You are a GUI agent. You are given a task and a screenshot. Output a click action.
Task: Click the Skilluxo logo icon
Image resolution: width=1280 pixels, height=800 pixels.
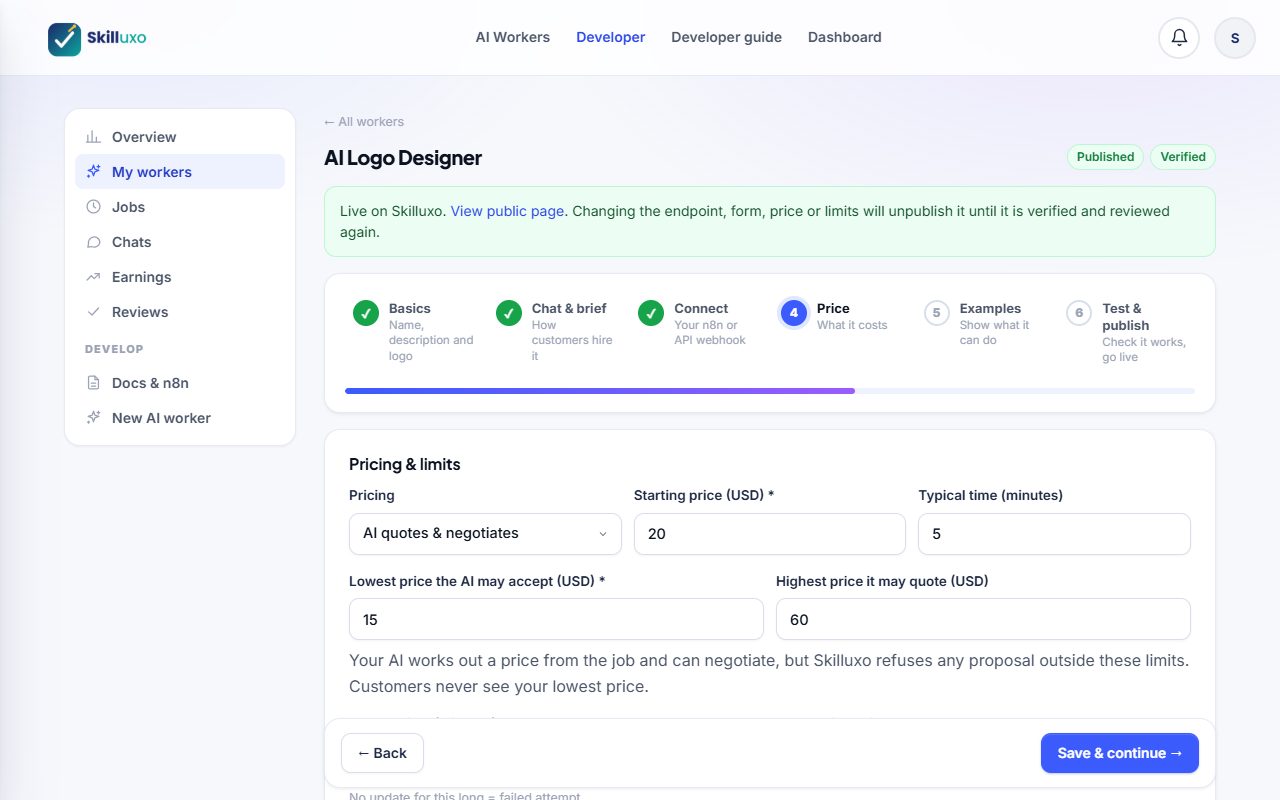coord(65,38)
